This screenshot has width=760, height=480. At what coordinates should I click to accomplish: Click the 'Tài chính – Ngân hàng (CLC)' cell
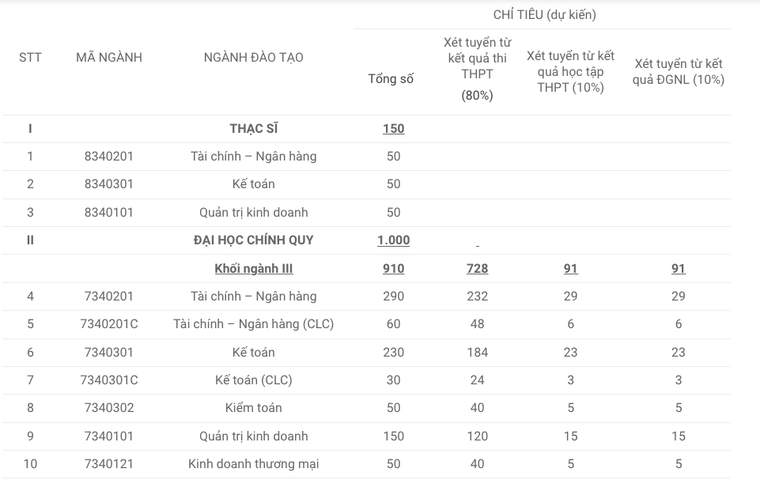253,324
